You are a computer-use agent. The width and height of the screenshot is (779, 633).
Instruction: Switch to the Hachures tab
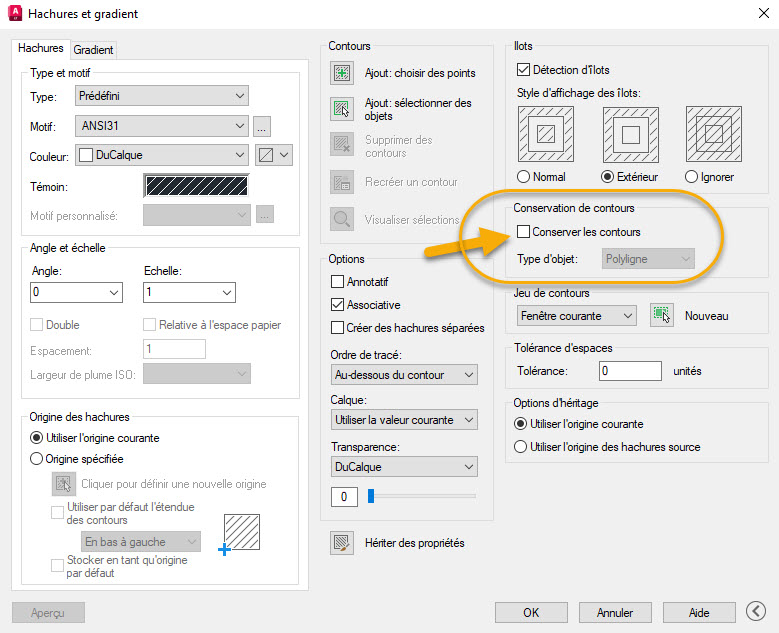[41, 48]
